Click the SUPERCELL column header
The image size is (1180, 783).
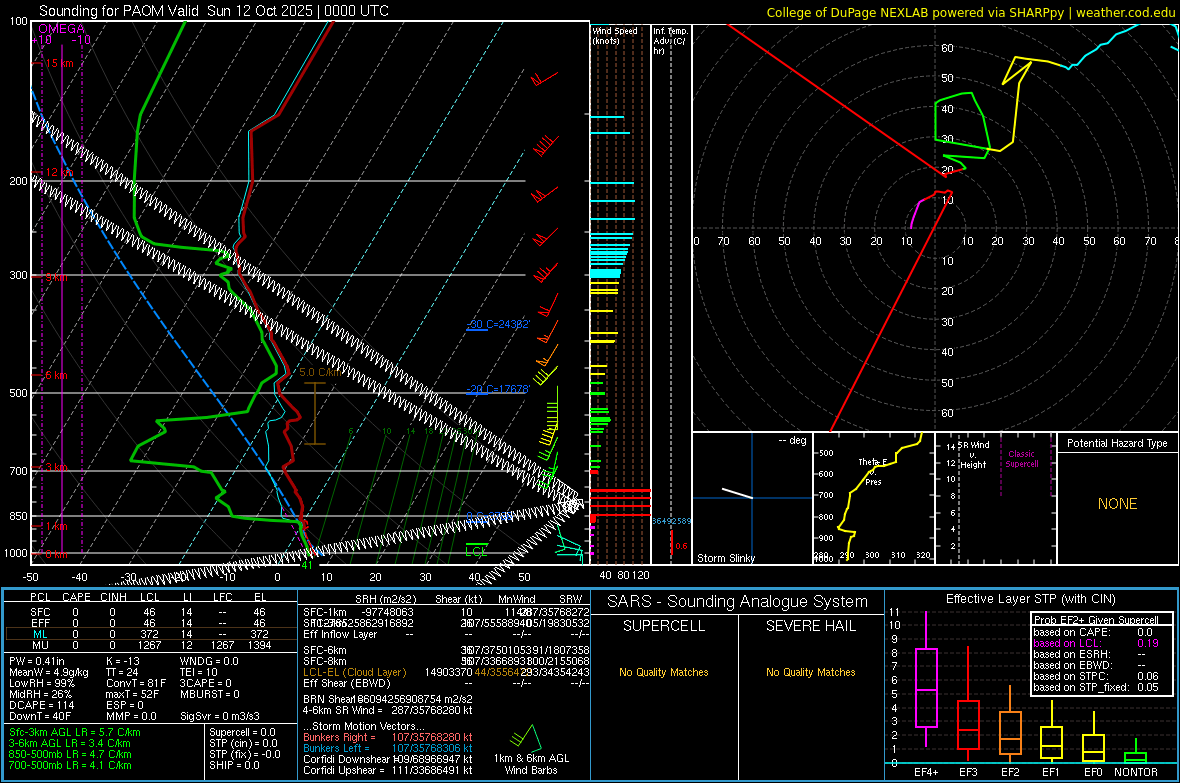click(664, 626)
